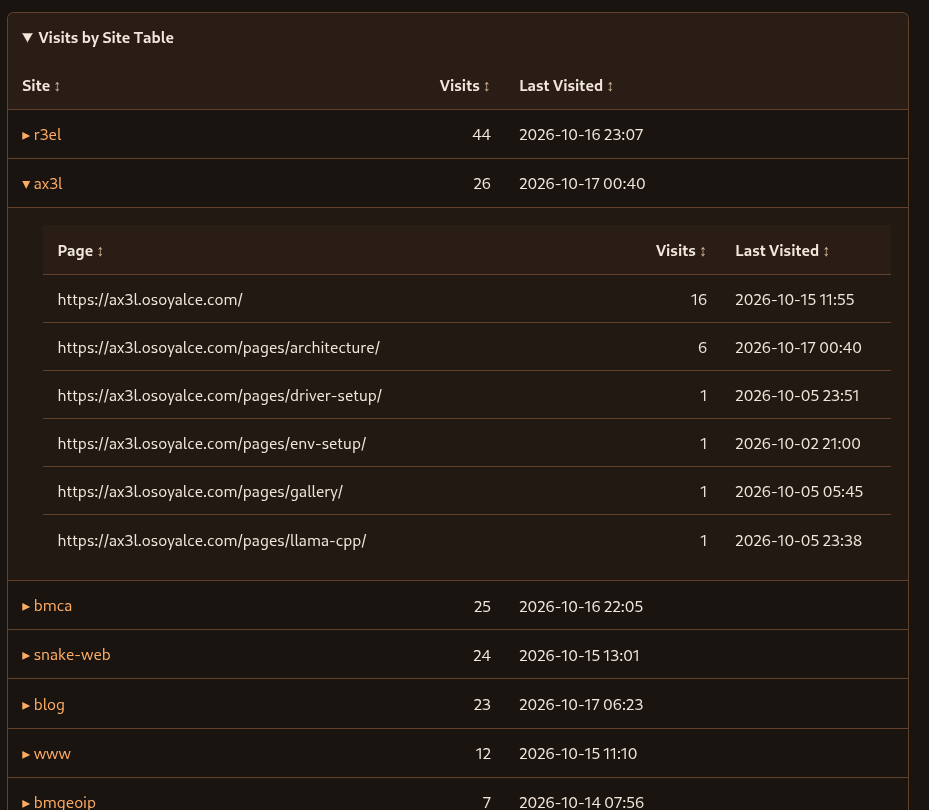Click www last visited 2026-10-15 11:10
This screenshot has height=810, width=929.
click(578, 754)
